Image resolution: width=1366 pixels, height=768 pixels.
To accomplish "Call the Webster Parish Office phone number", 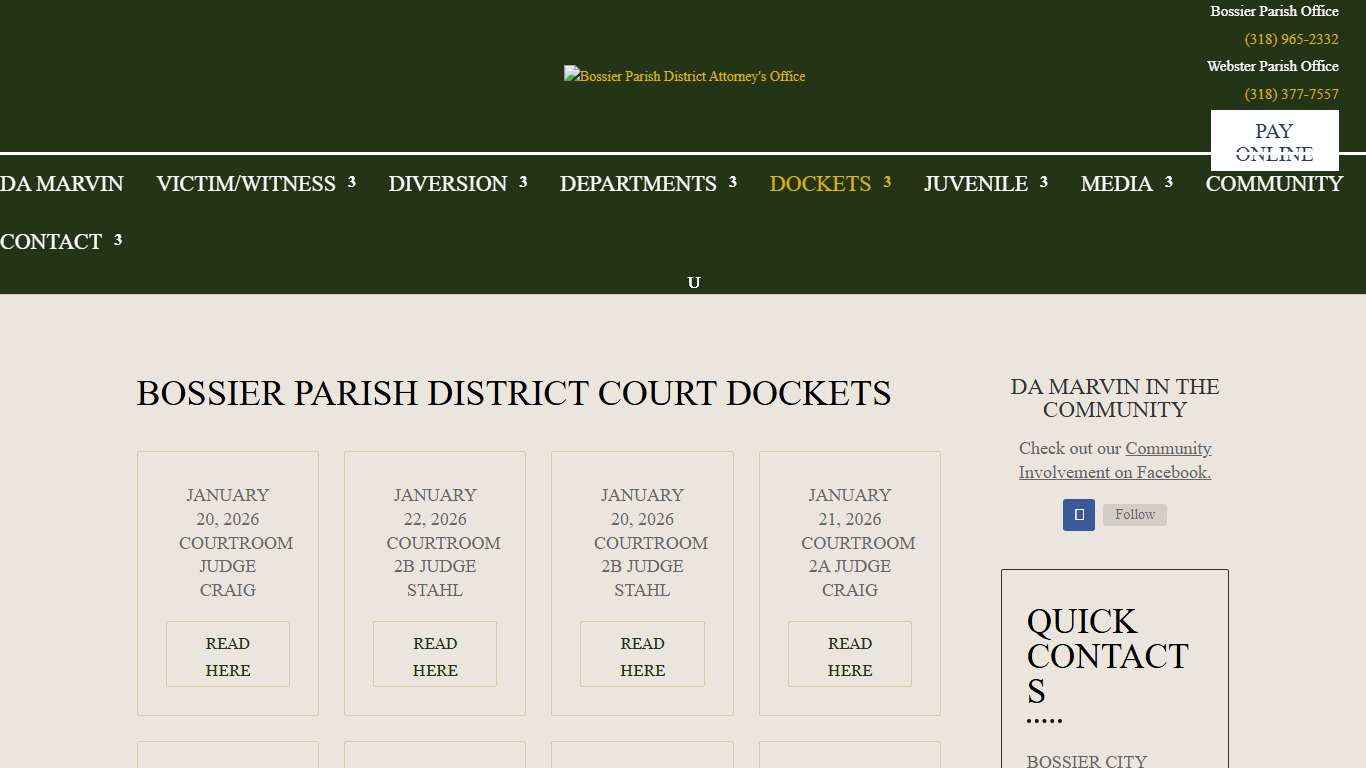I will [x=1290, y=94].
